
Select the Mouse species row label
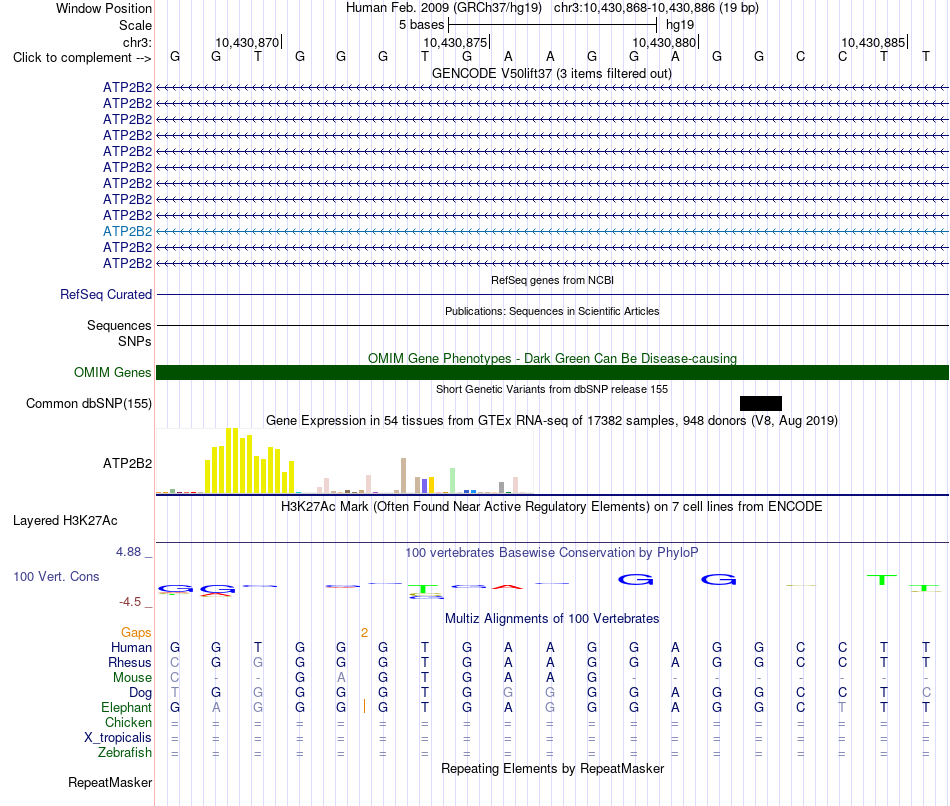pos(132,678)
